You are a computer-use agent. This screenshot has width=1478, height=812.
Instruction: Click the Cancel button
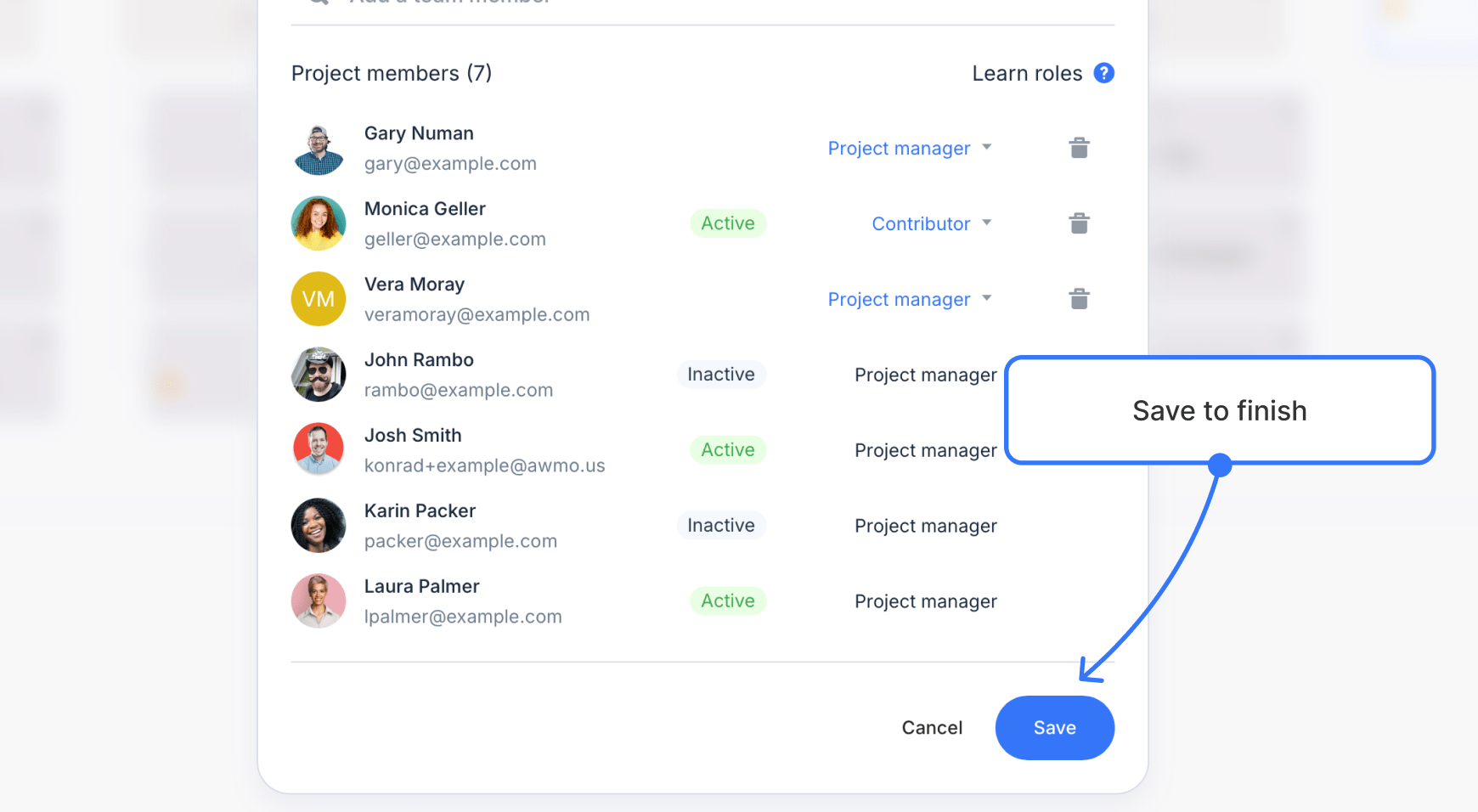pos(931,727)
